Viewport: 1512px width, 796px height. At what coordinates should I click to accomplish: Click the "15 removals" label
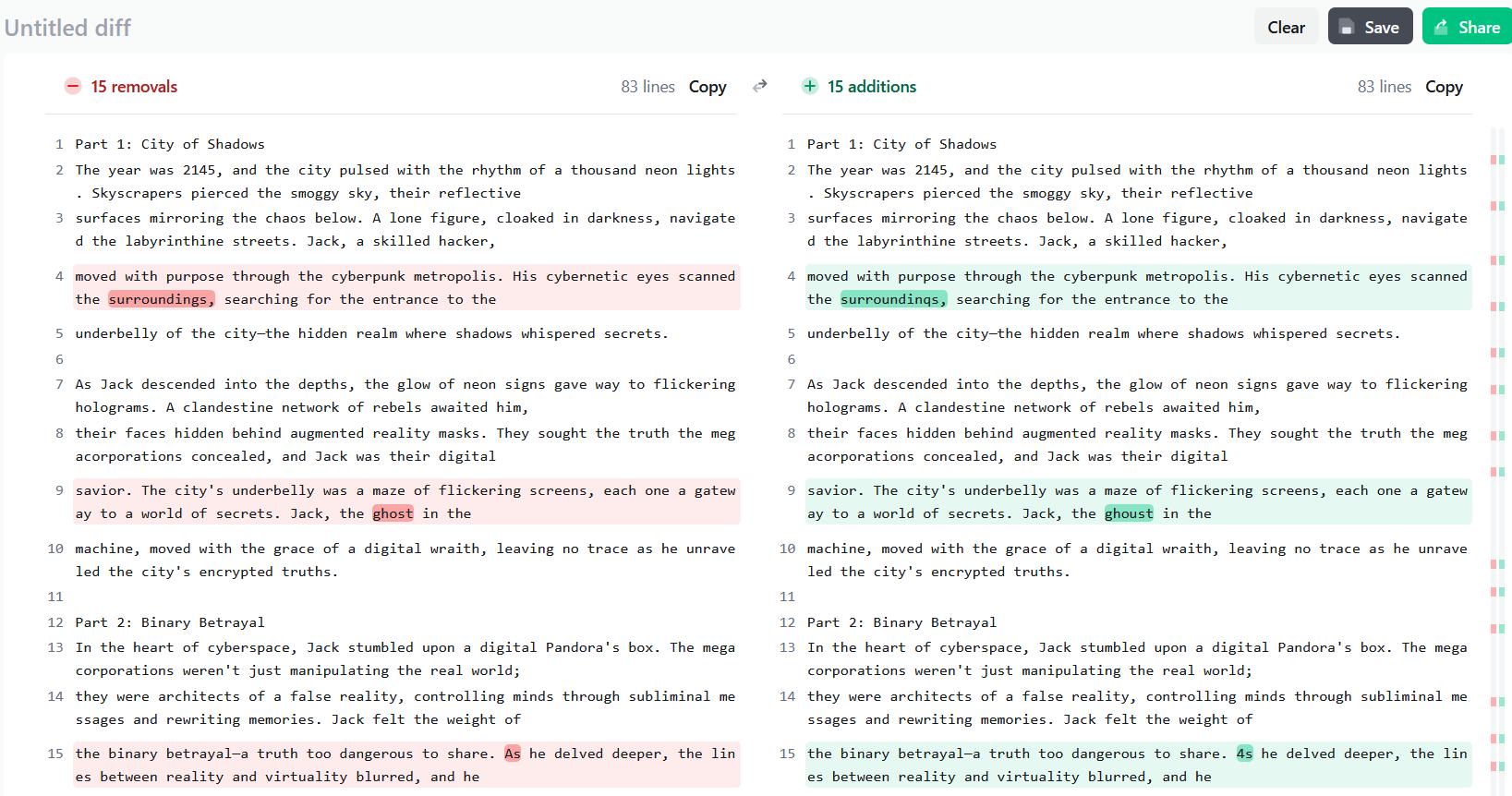(x=134, y=87)
